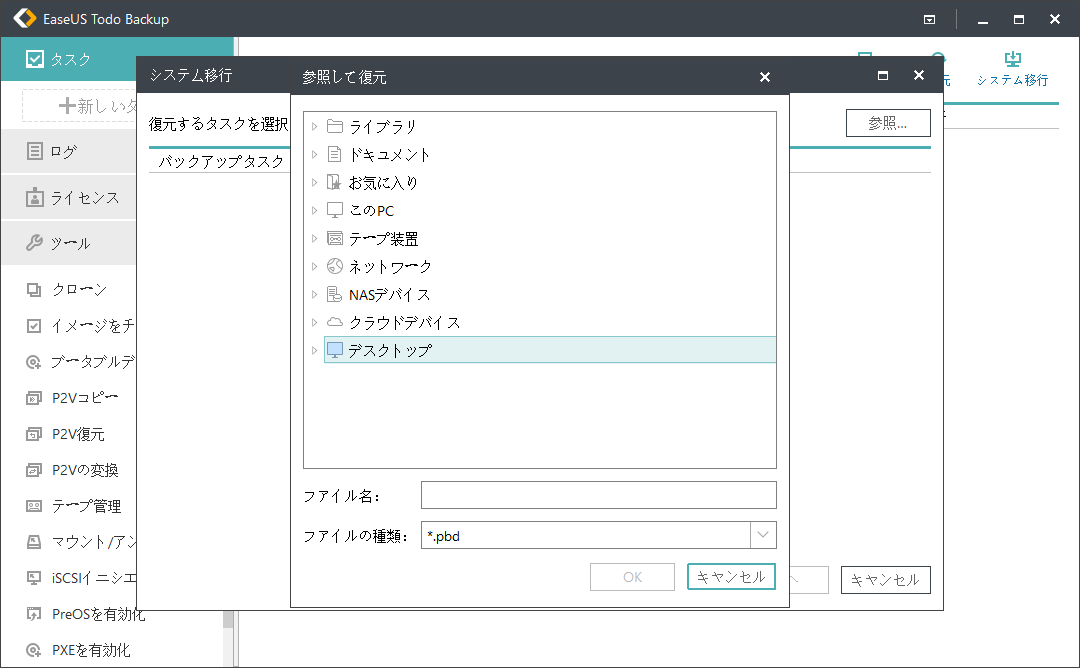Click the タスク checkmark icon in sidebar
This screenshot has width=1080, height=668.
pyautogui.click(x=34, y=59)
